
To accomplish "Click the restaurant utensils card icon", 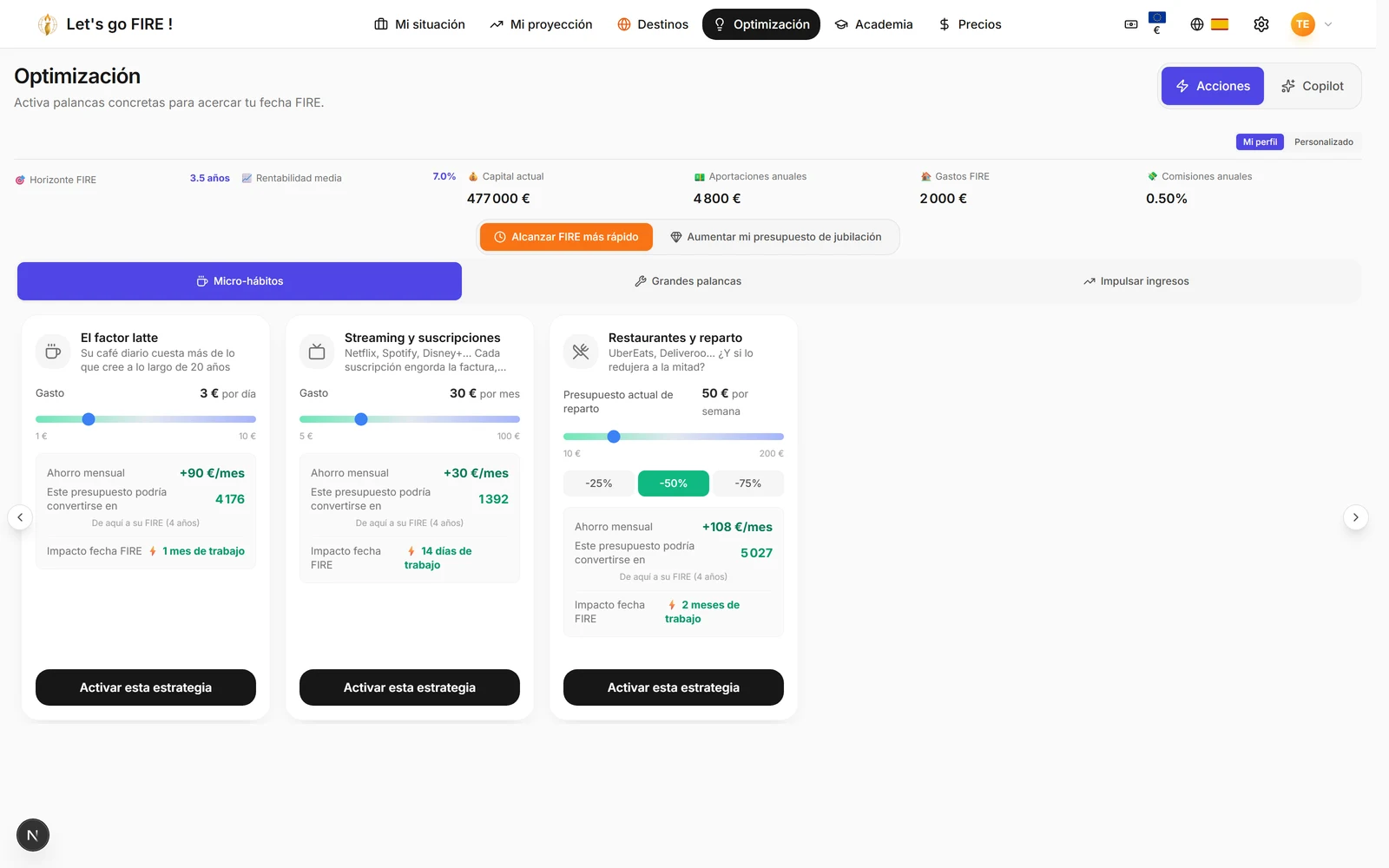I will [x=581, y=352].
